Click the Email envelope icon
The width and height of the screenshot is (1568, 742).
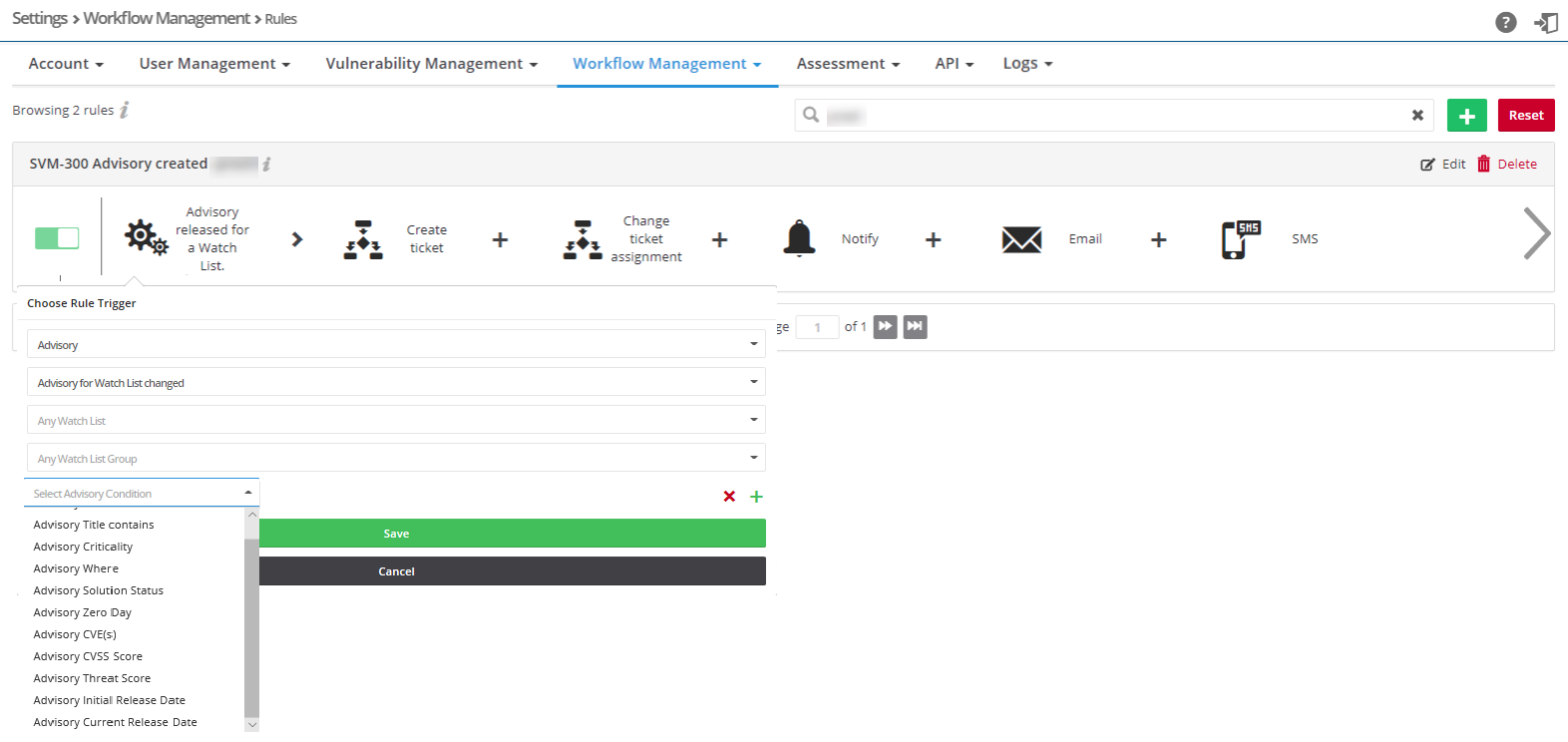click(x=1021, y=239)
